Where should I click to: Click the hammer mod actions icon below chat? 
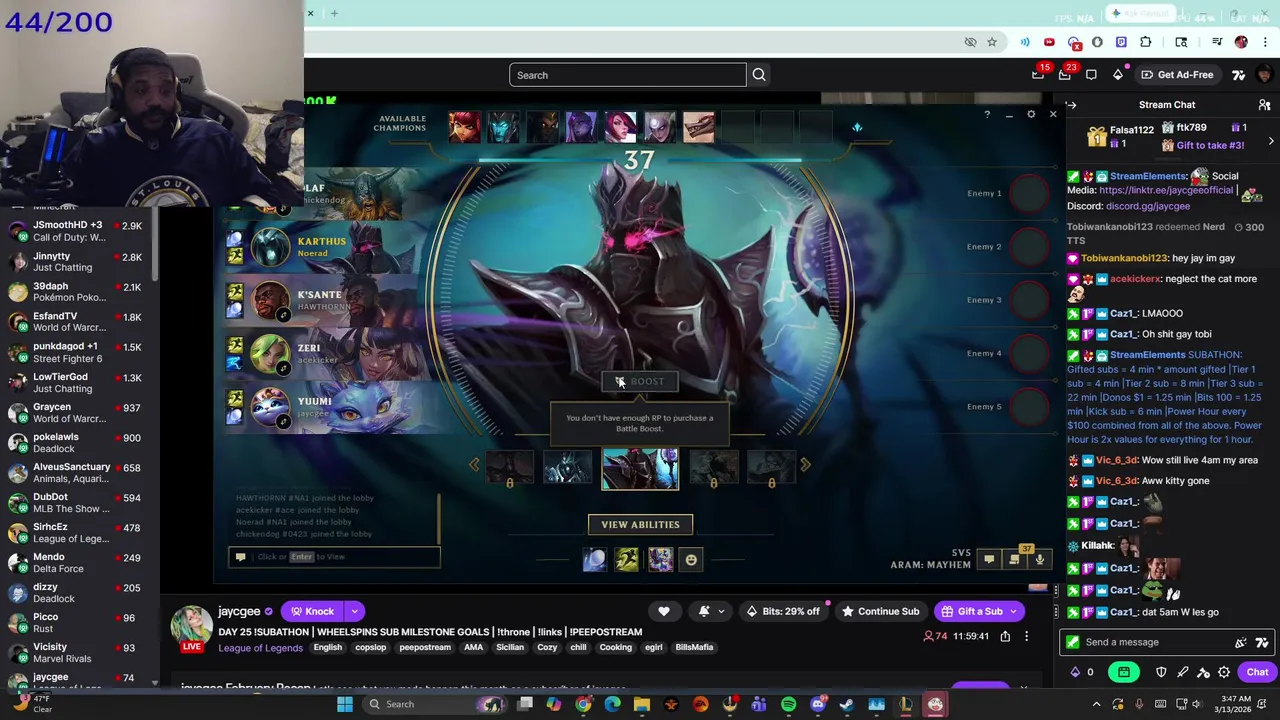pyautogui.click(x=1203, y=672)
